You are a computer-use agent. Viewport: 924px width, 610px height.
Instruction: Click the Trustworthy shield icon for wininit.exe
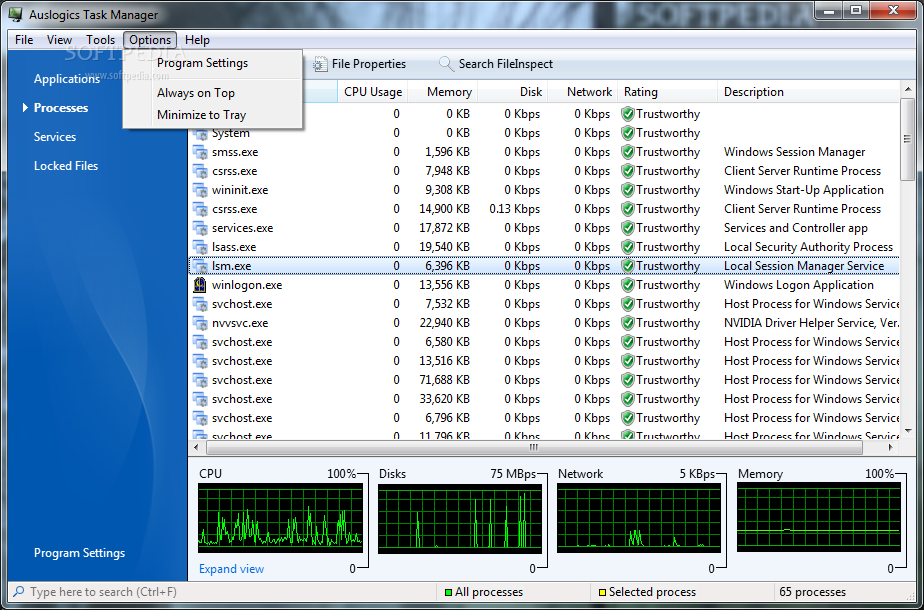tap(628, 190)
